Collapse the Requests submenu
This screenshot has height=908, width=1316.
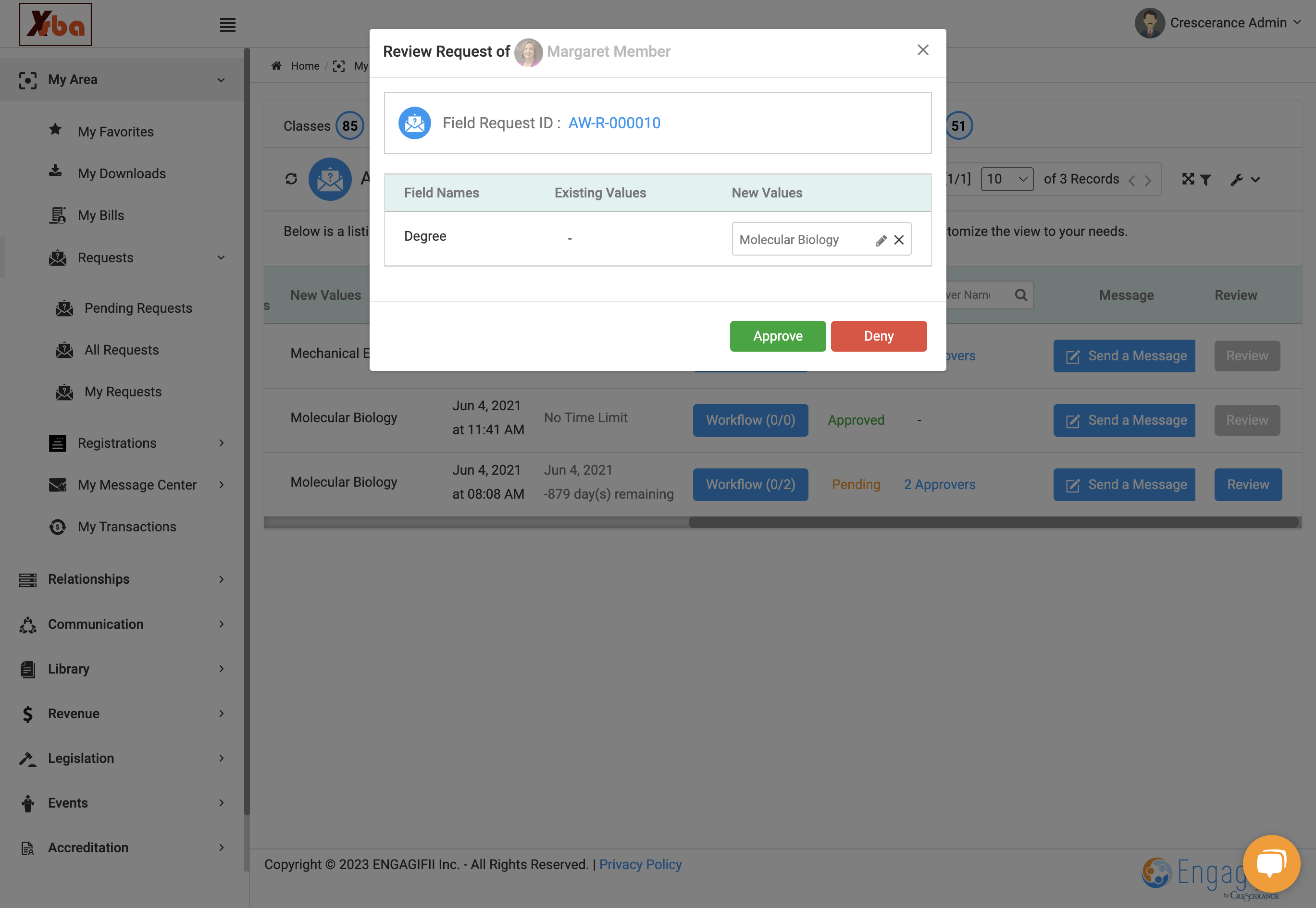pos(221,258)
